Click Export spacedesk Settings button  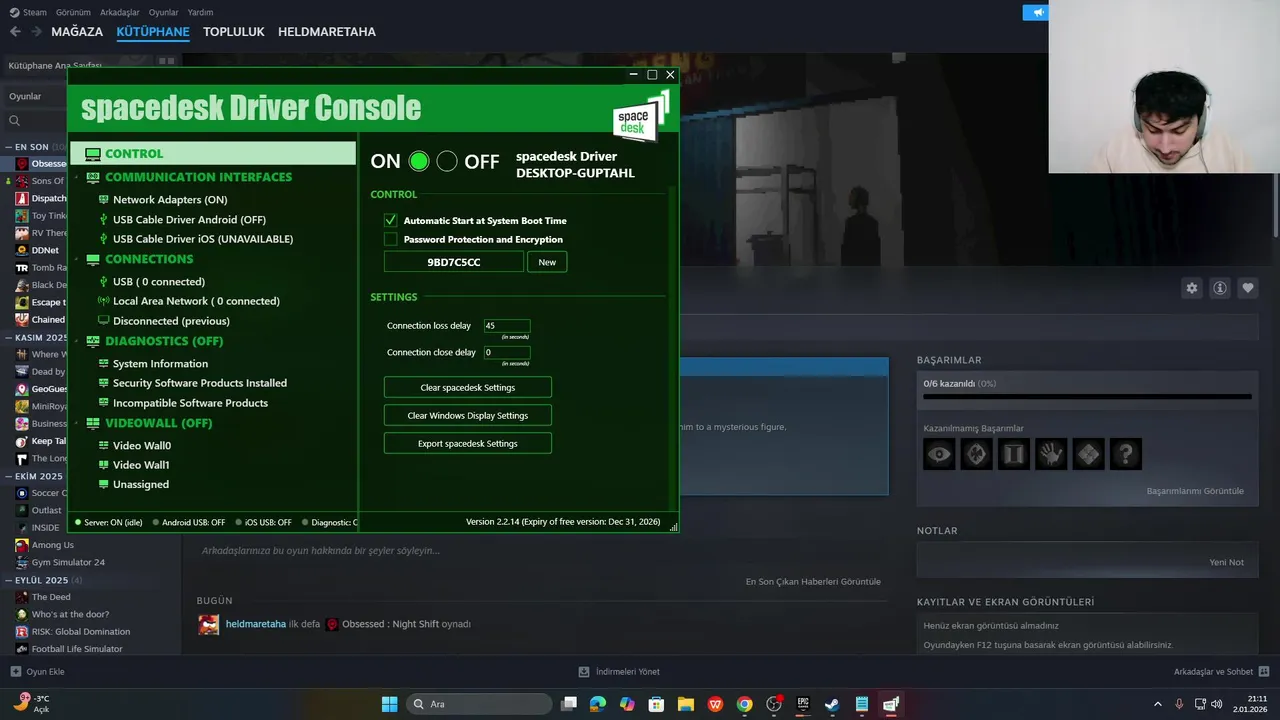tap(468, 443)
